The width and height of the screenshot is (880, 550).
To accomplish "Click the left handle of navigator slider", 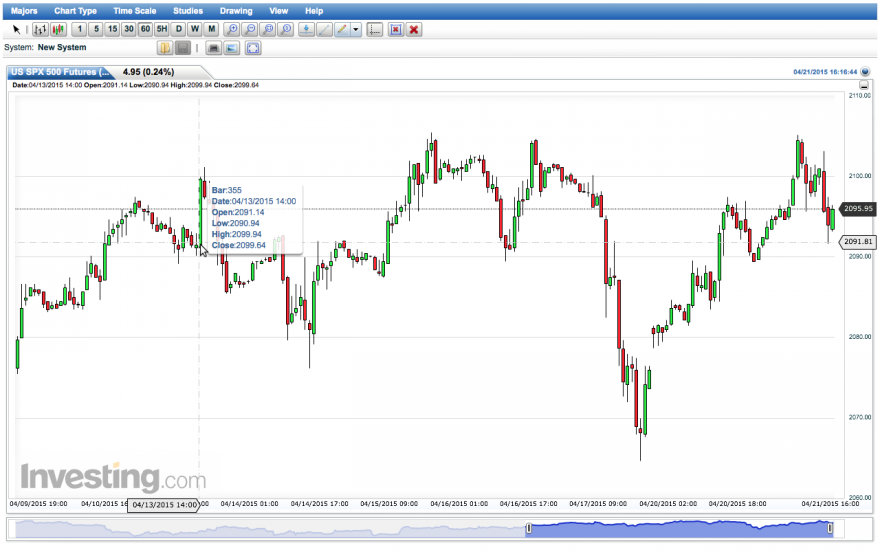I will pyautogui.click(x=528, y=528).
